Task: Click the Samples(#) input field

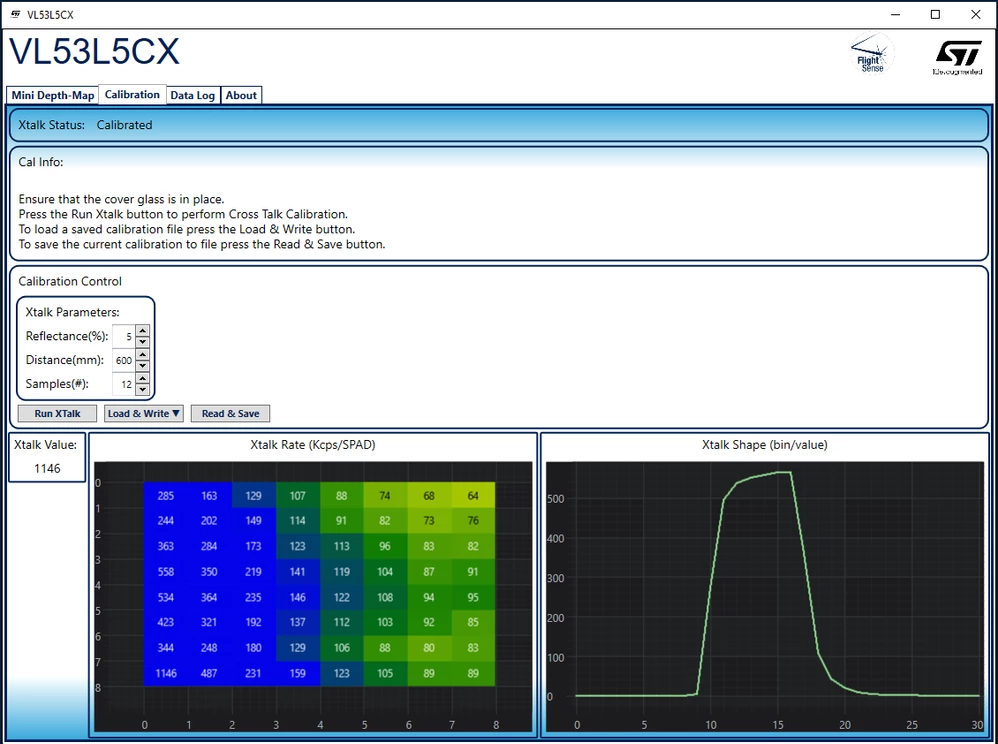Action: (124, 384)
